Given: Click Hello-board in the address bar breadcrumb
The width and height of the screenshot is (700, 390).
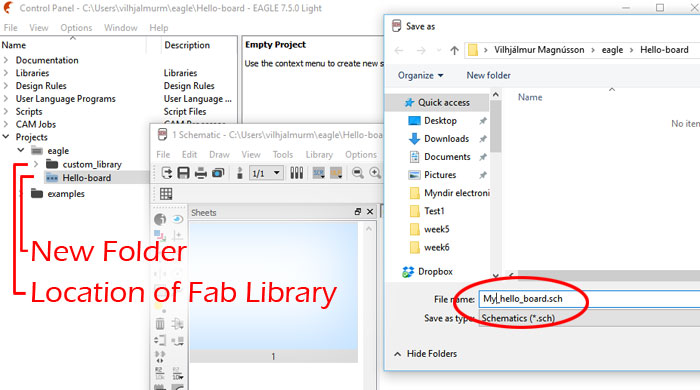Looking at the screenshot, I should (664, 50).
